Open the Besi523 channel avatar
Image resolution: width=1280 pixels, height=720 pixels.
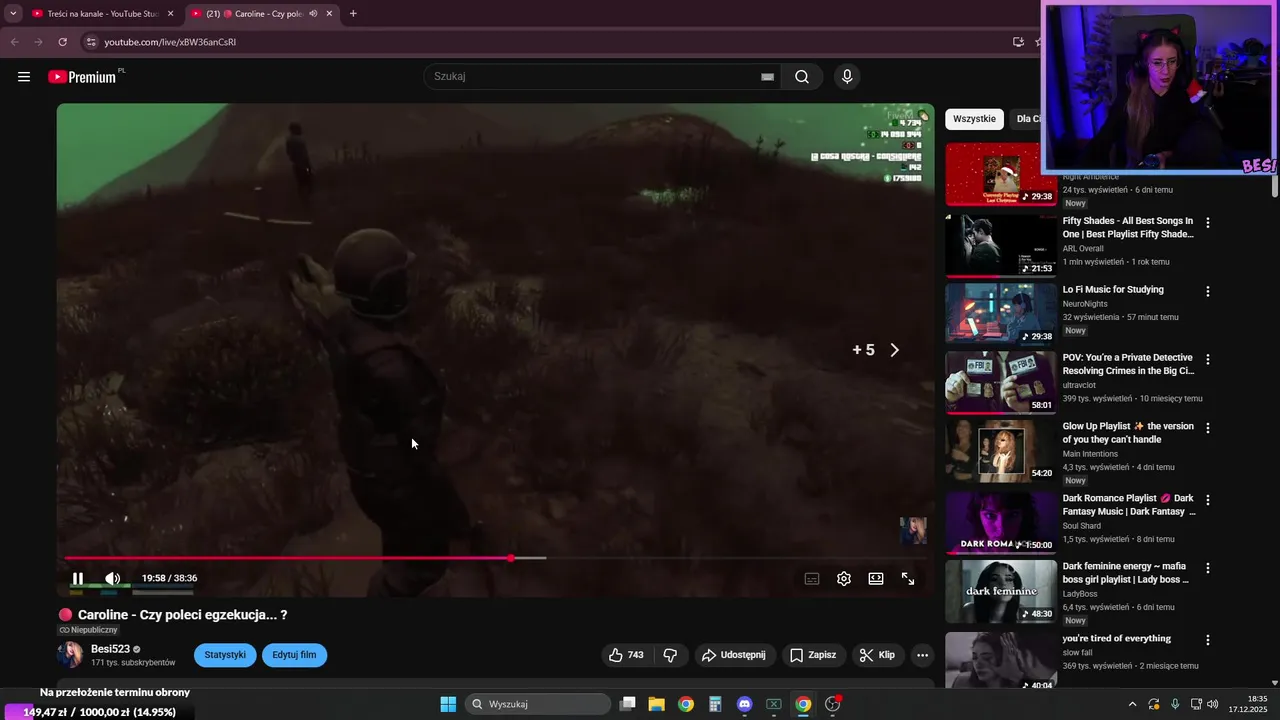tap(70, 655)
